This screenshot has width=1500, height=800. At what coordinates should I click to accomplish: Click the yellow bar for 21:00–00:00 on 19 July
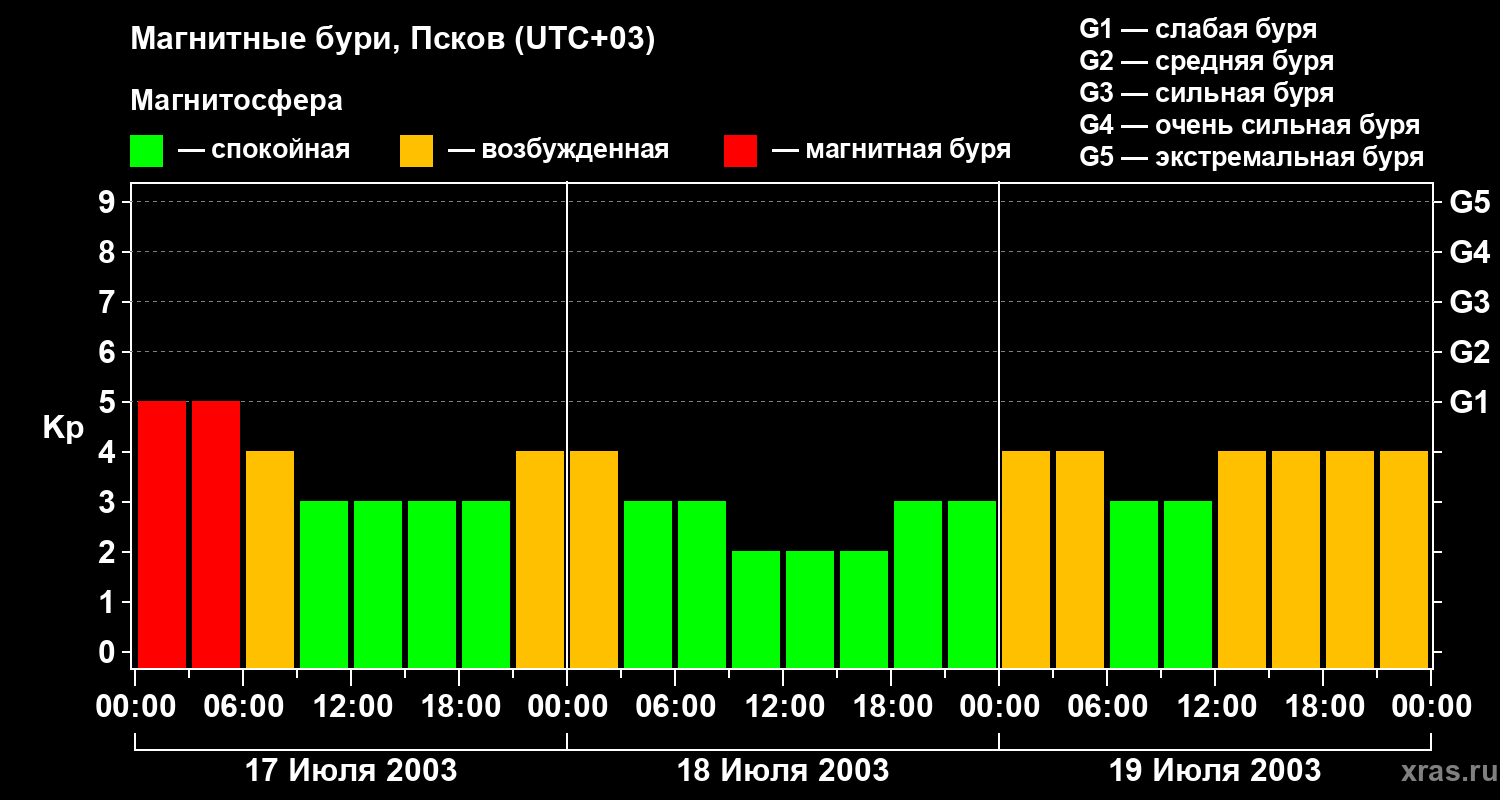tap(1404, 559)
